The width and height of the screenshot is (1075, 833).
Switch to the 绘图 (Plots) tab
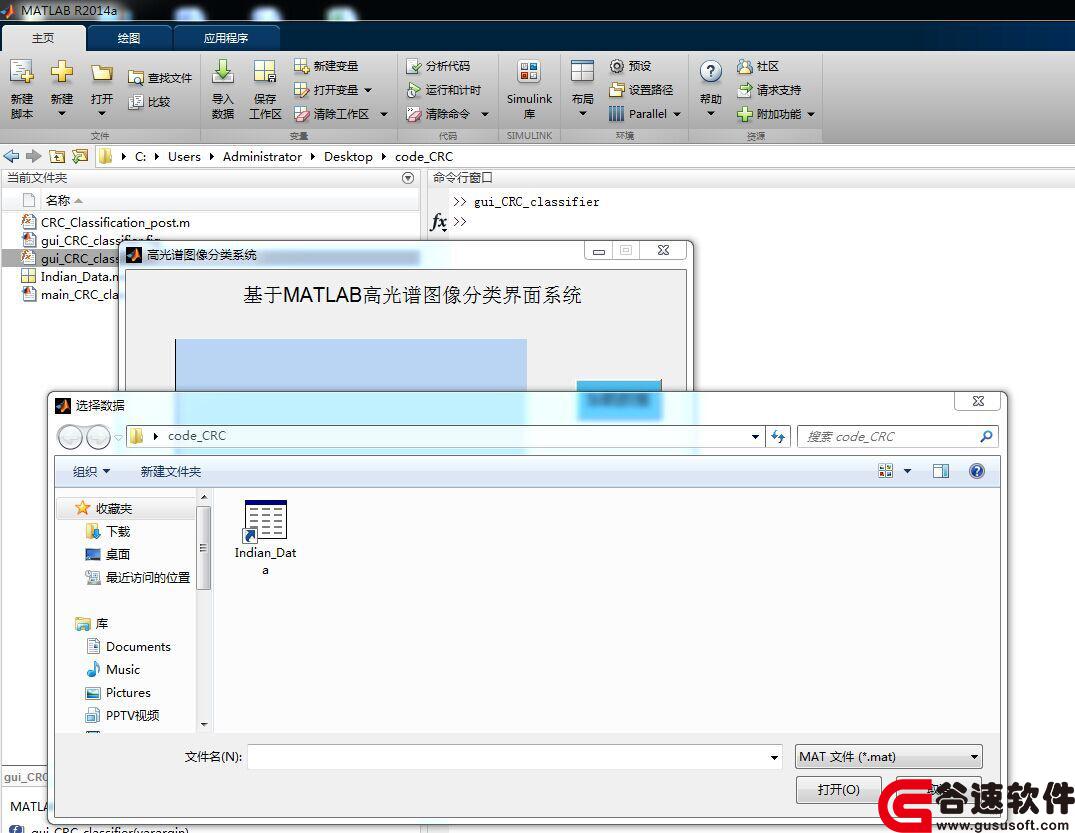pos(129,38)
